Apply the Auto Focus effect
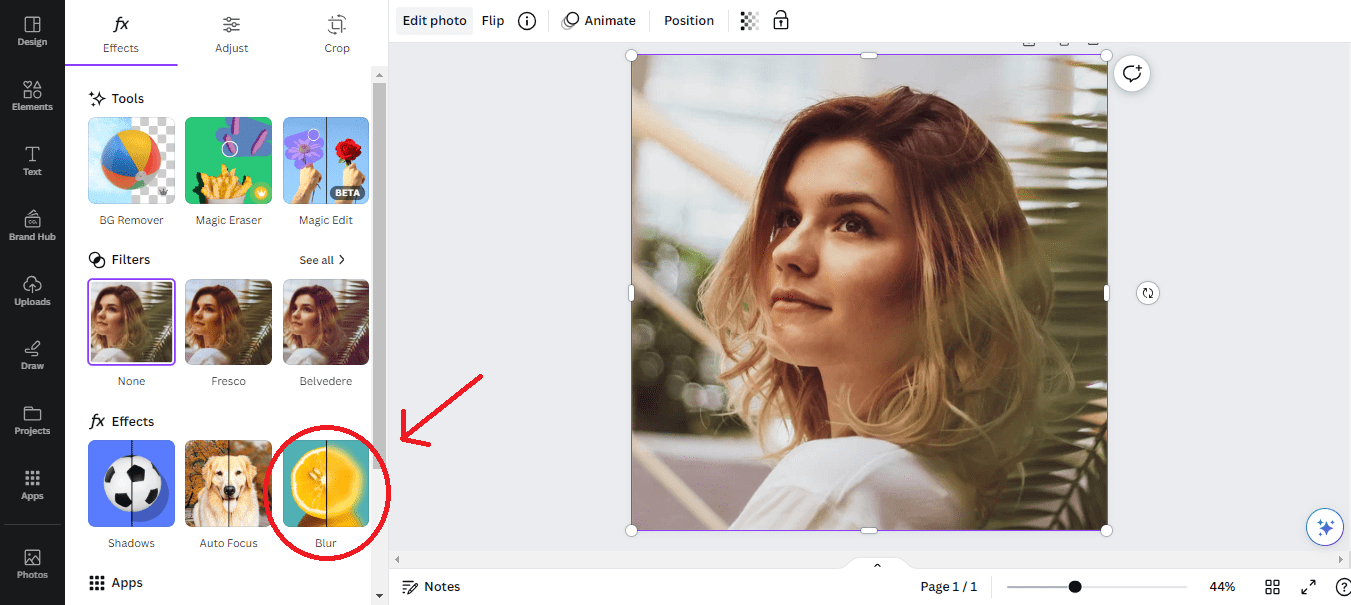Screen dimensions: 1351x605 [228, 483]
